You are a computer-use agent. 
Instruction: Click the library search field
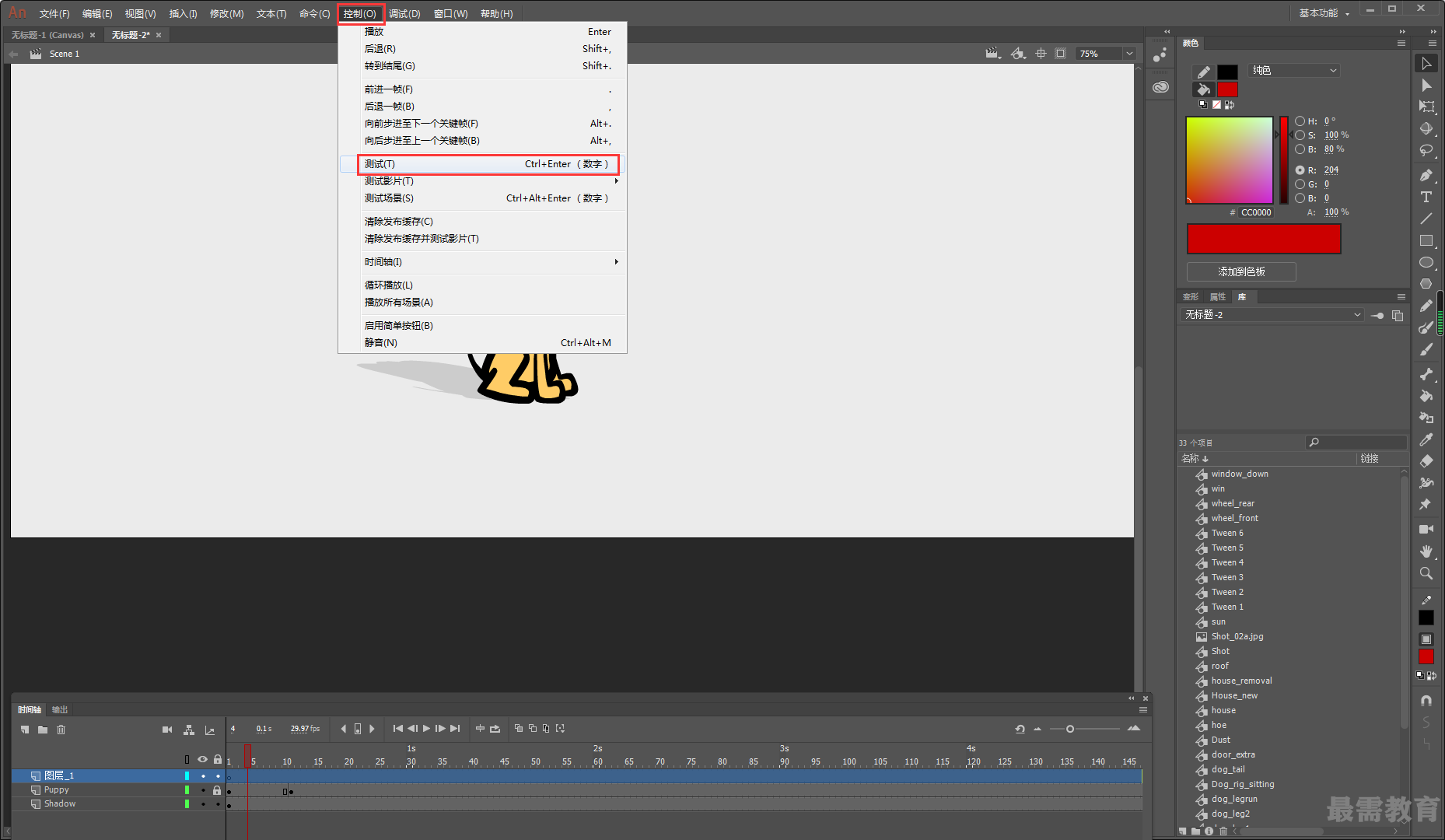click(1356, 443)
